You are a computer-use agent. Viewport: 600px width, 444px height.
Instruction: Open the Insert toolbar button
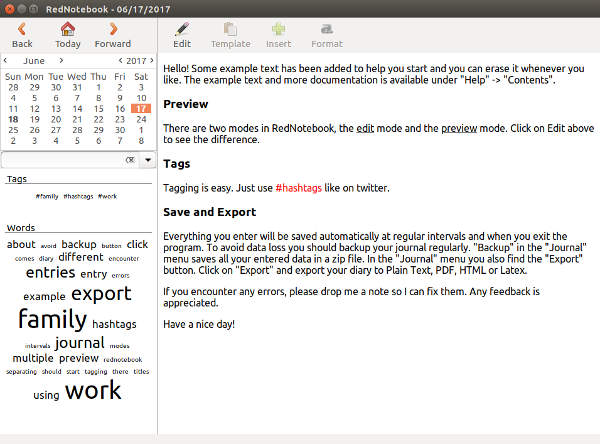click(278, 35)
